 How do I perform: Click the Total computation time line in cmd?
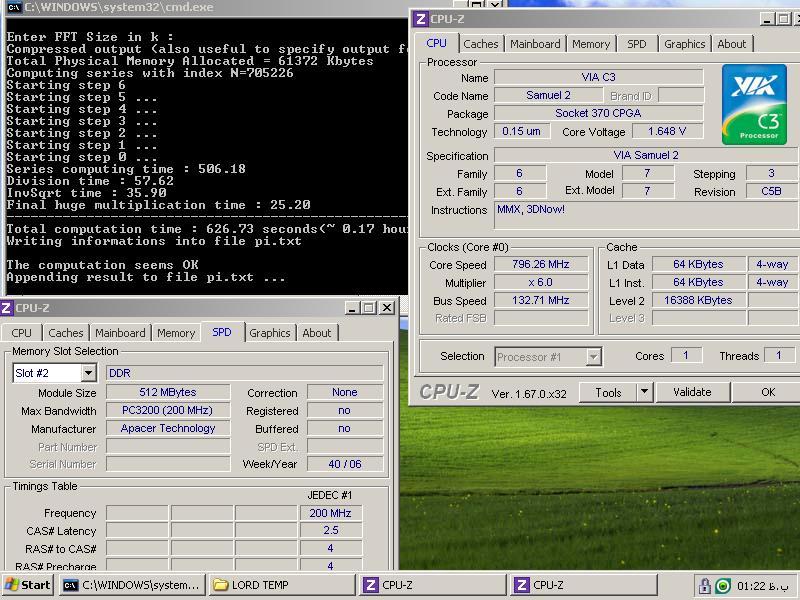click(207, 229)
